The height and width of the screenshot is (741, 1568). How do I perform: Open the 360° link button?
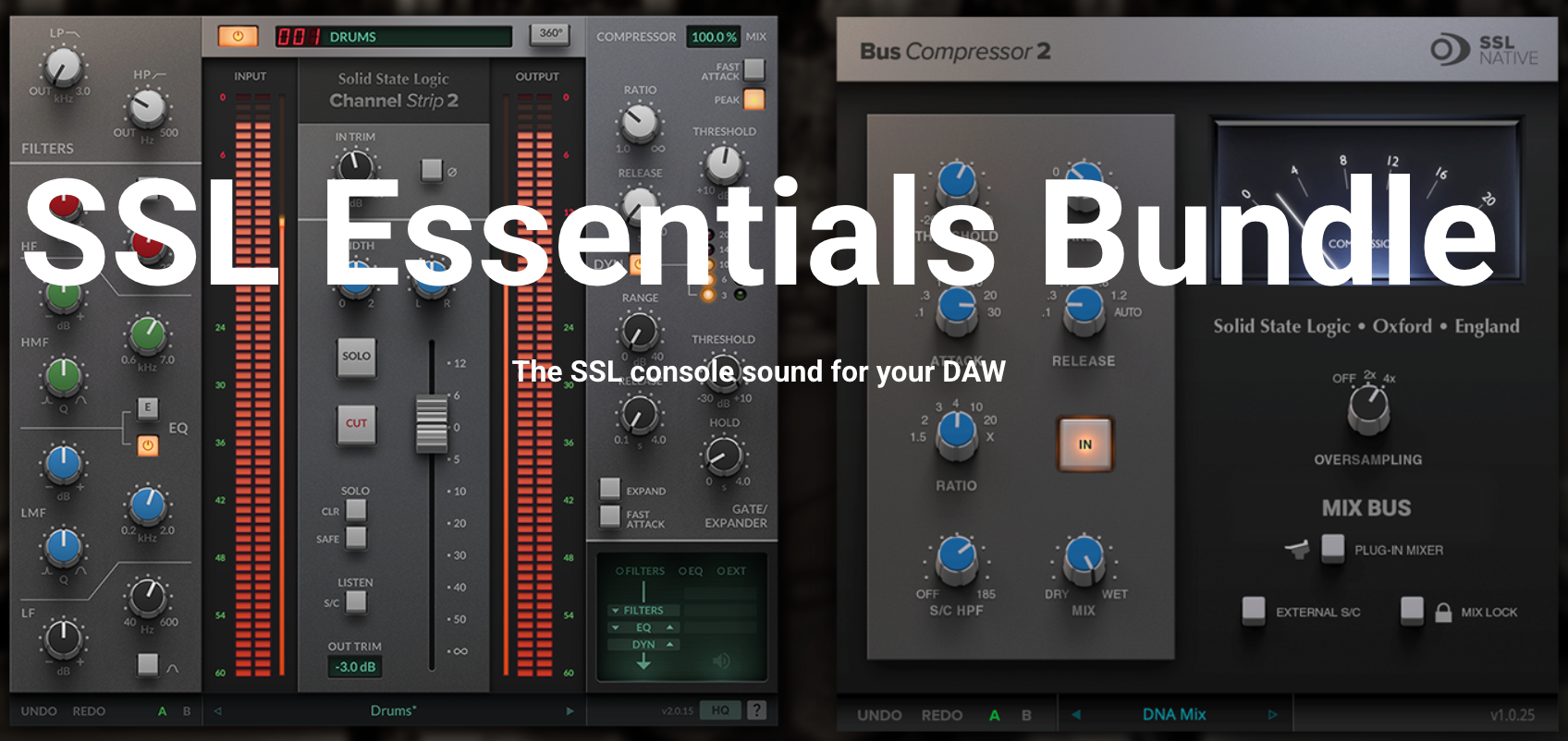click(550, 33)
